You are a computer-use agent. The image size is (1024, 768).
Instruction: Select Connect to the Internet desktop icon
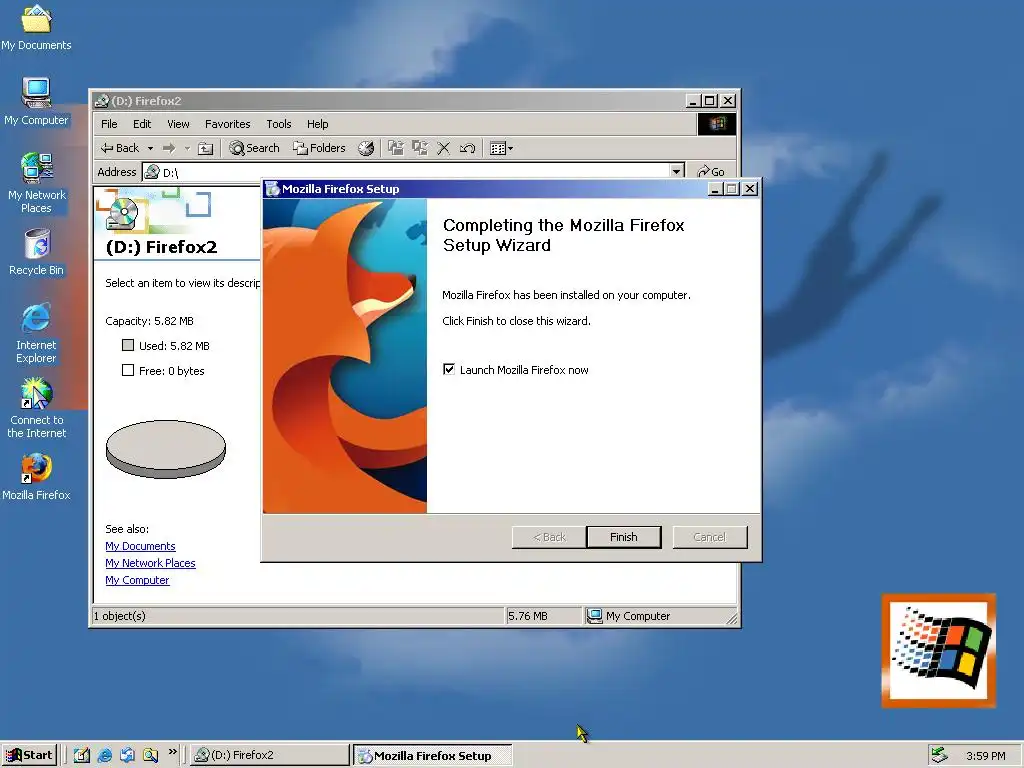click(37, 408)
